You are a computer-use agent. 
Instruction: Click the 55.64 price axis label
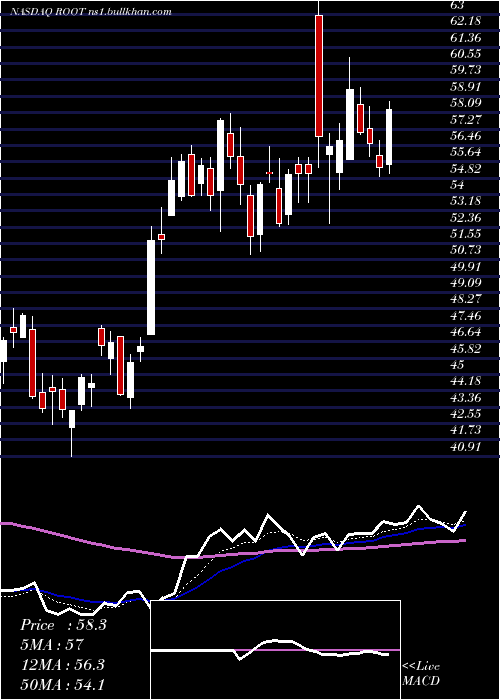(466, 152)
